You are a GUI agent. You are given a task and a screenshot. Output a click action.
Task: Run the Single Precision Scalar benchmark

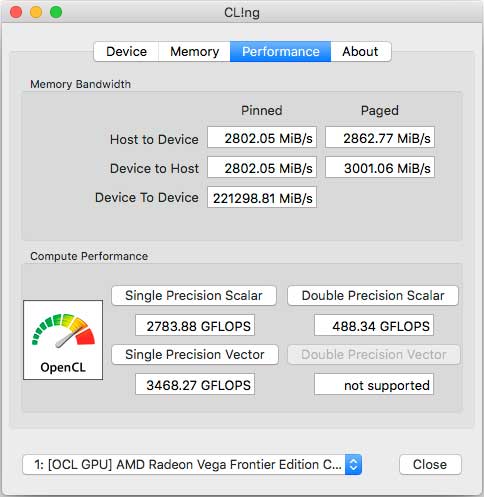[x=194, y=296]
